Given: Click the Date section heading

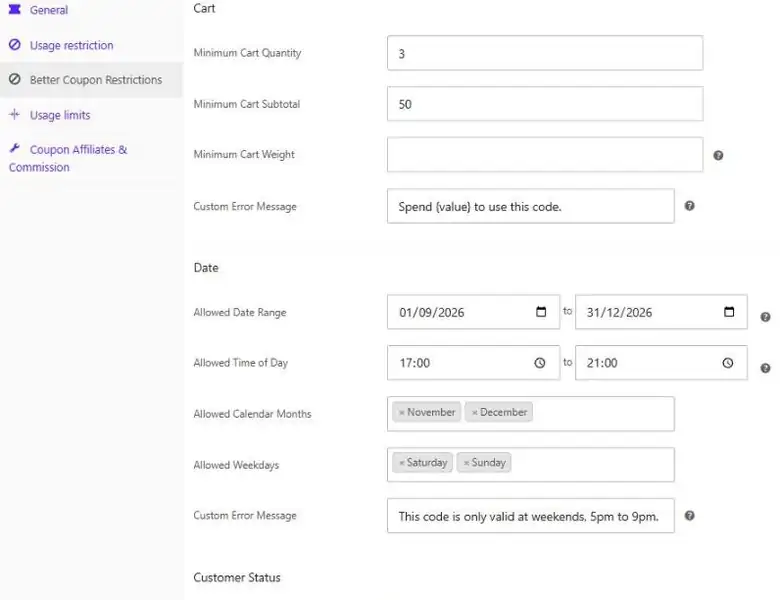Looking at the screenshot, I should coord(206,268).
